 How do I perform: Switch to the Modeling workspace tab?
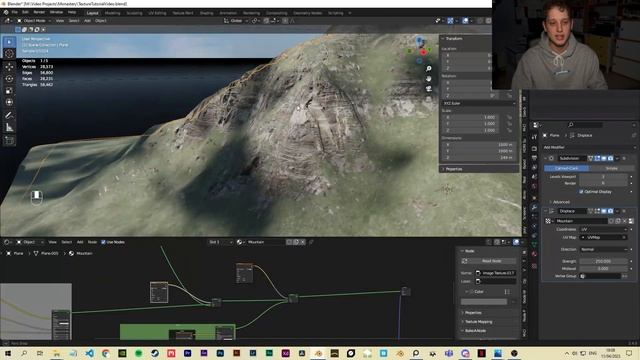[113, 13]
